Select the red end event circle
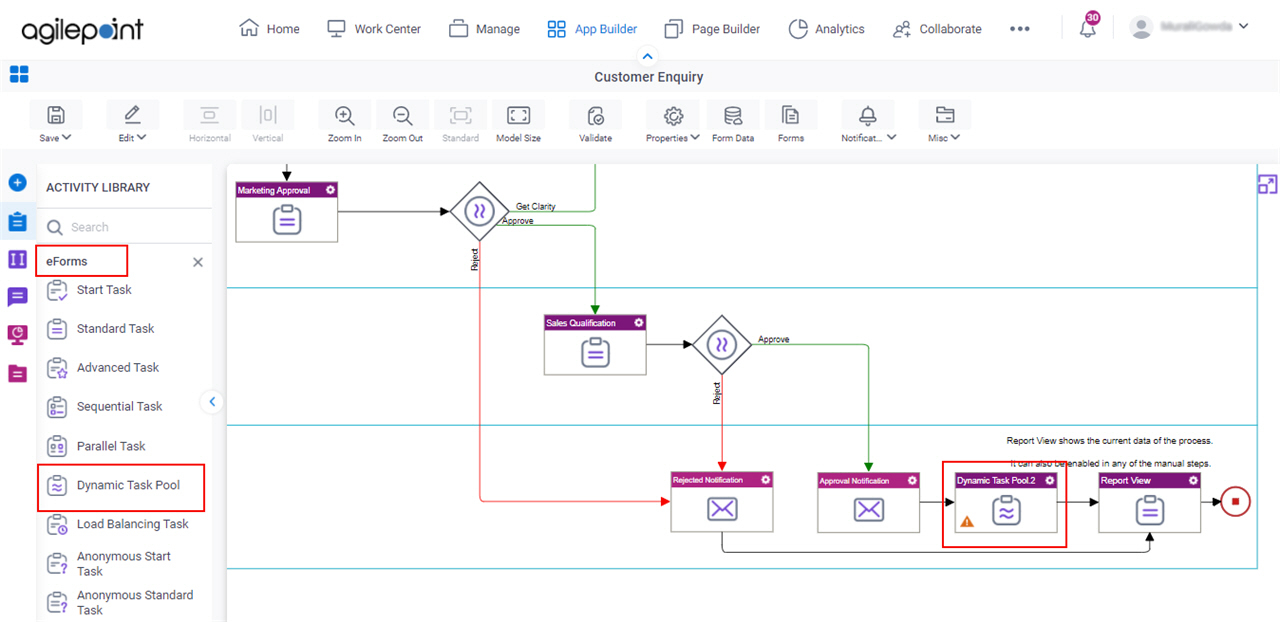 (1235, 501)
